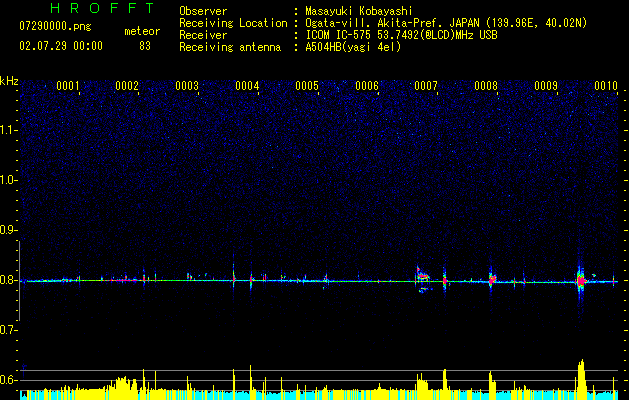Click time marker 0006

367,86
